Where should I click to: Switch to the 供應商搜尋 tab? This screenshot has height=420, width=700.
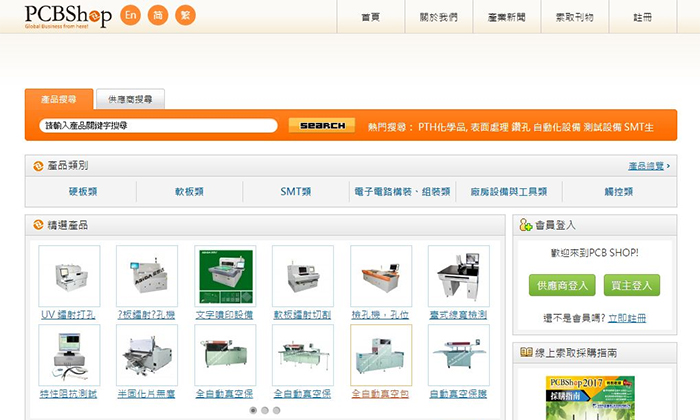pos(130,99)
